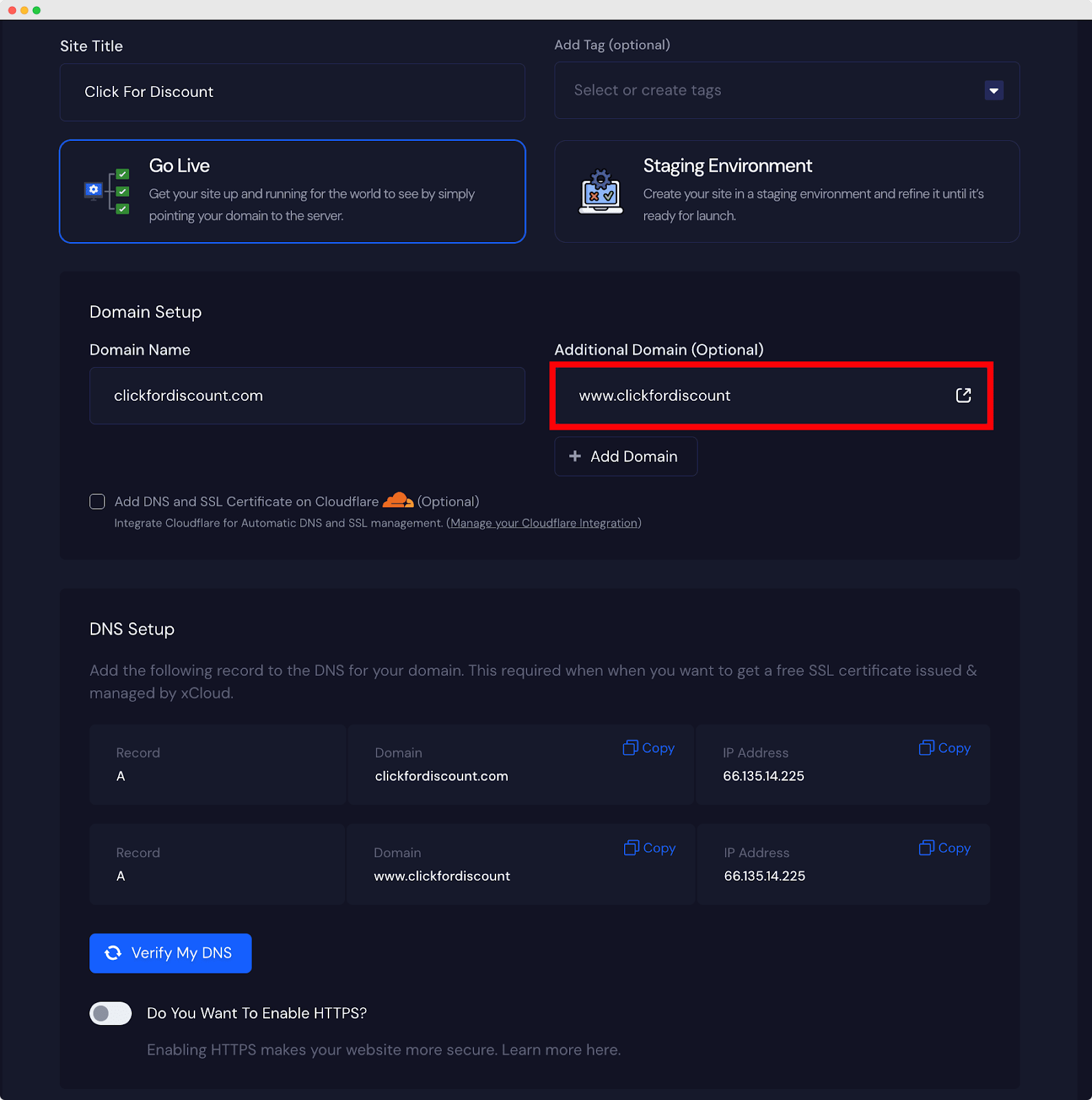
Task: Click the Cloudflare cloud logo
Action: point(398,500)
